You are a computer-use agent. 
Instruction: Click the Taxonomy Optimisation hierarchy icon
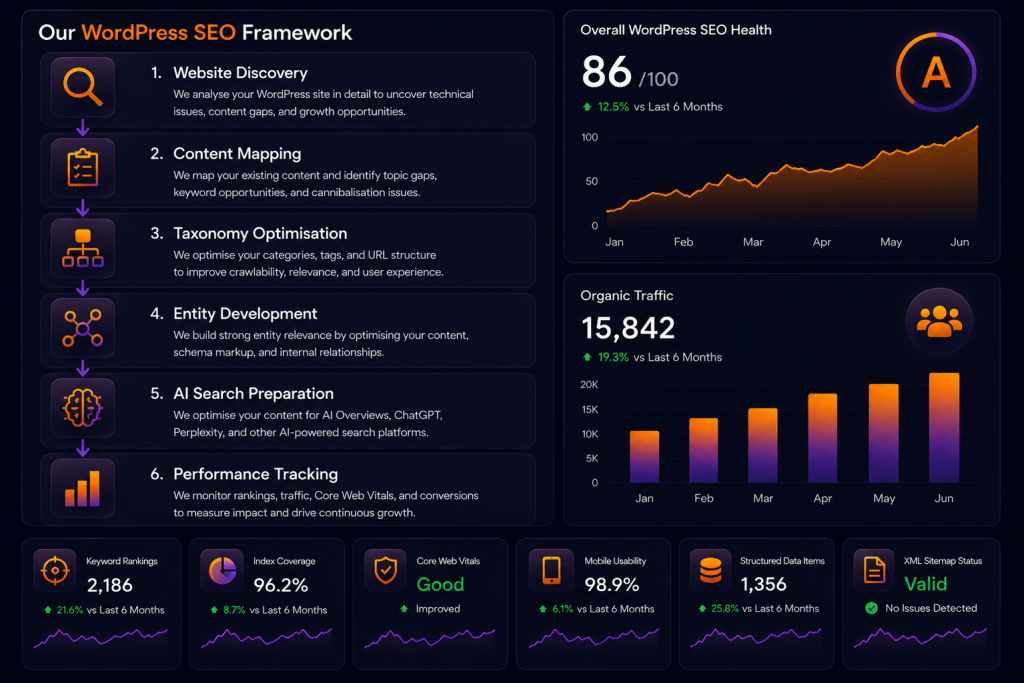83,248
